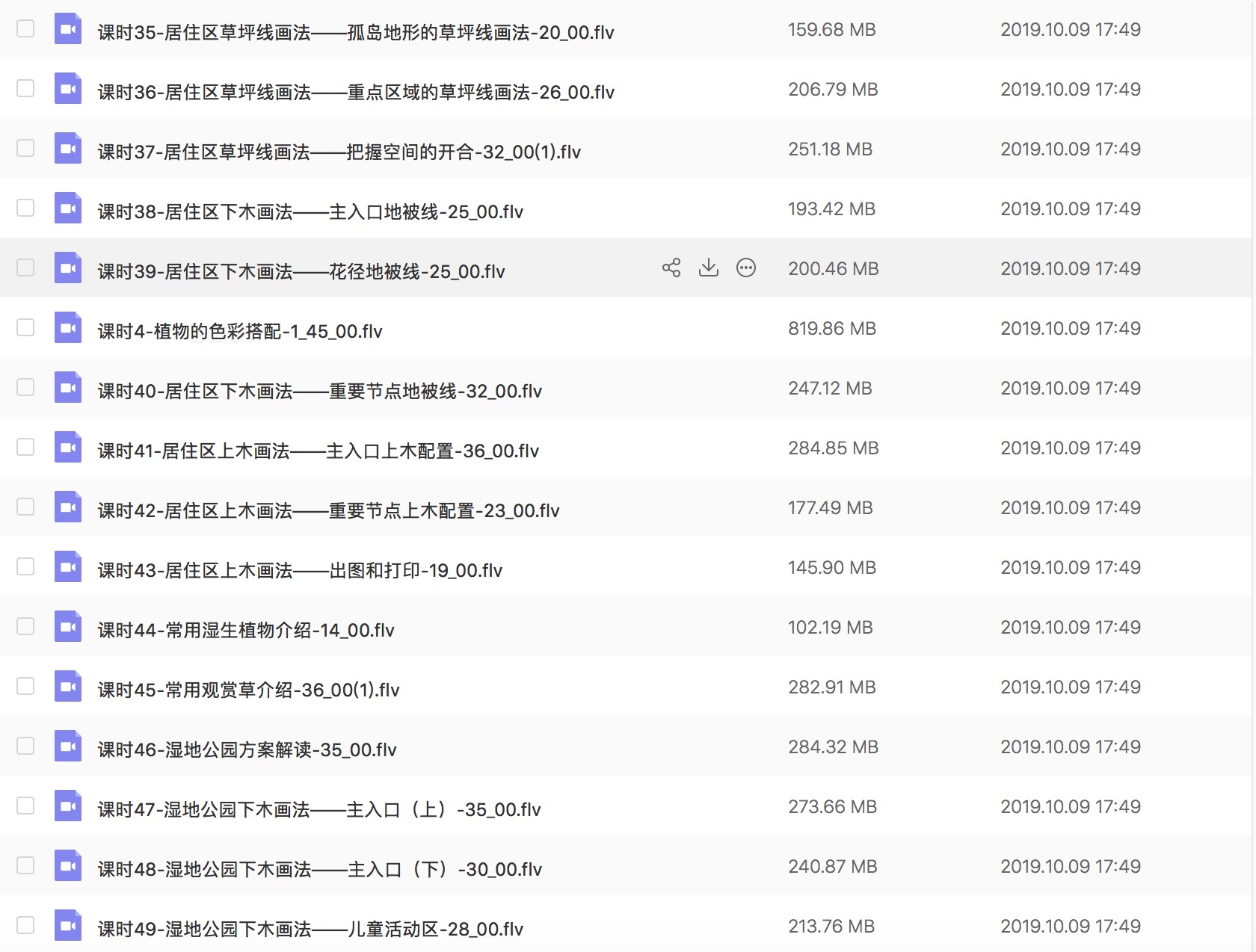This screenshot has width=1256, height=952.
Task: Open file 课时46-湿地公园方案解读-35_00.flv
Action: [x=247, y=749]
